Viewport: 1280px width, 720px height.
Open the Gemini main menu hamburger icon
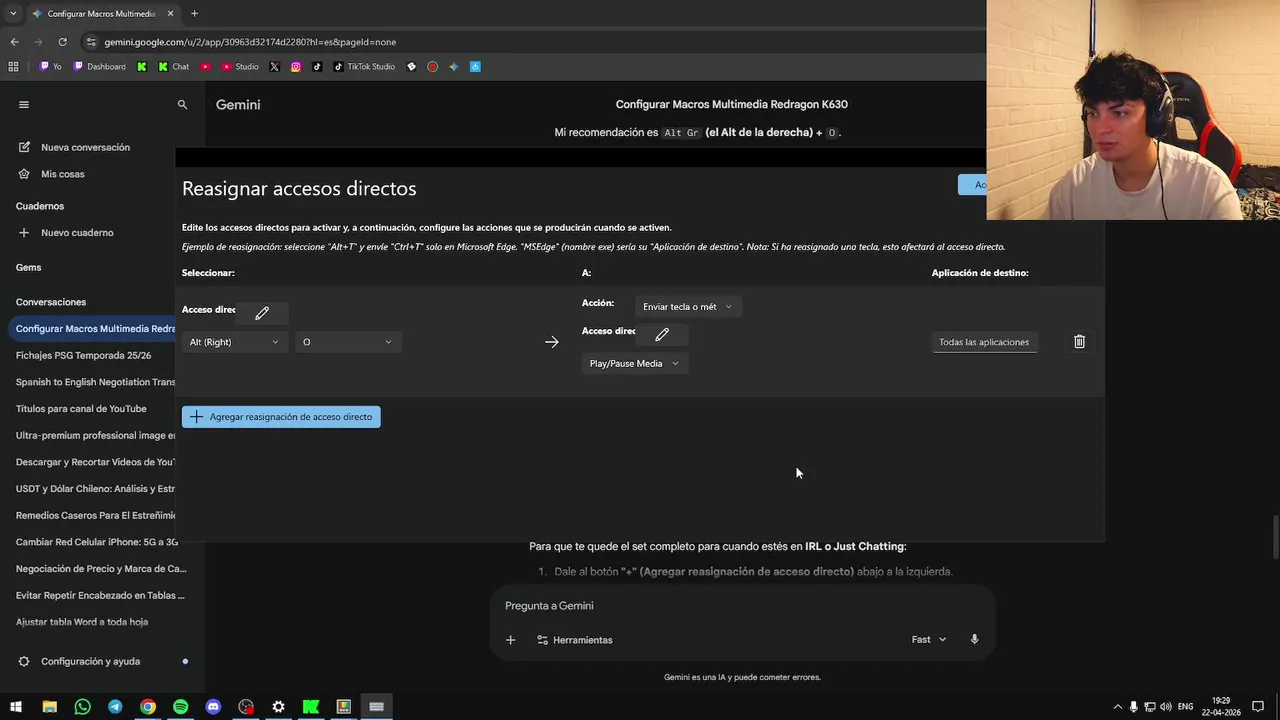[24, 104]
